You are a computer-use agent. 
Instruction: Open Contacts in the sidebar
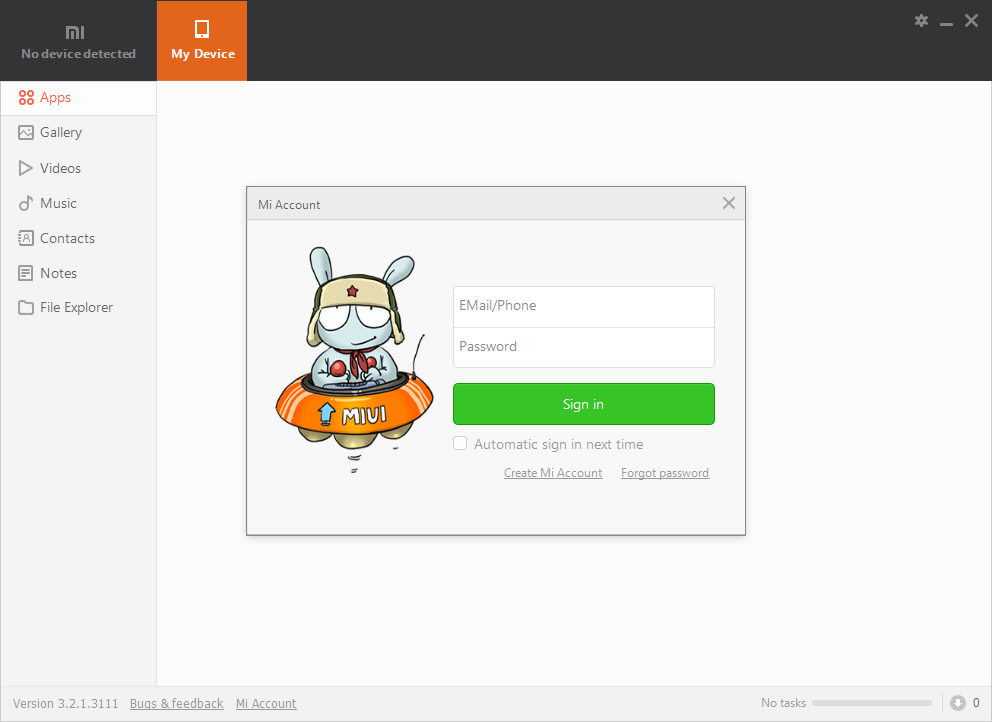click(78, 238)
